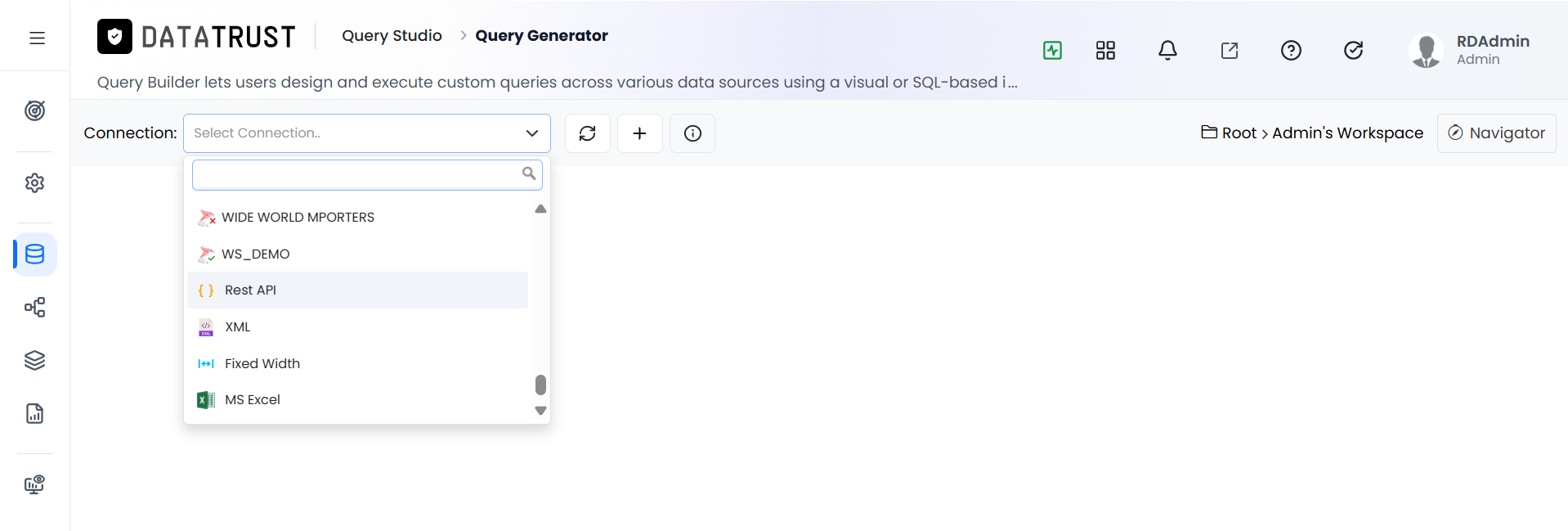1568x531 pixels.
Task: Click Admin's Workspace in path
Action: [x=1347, y=133]
